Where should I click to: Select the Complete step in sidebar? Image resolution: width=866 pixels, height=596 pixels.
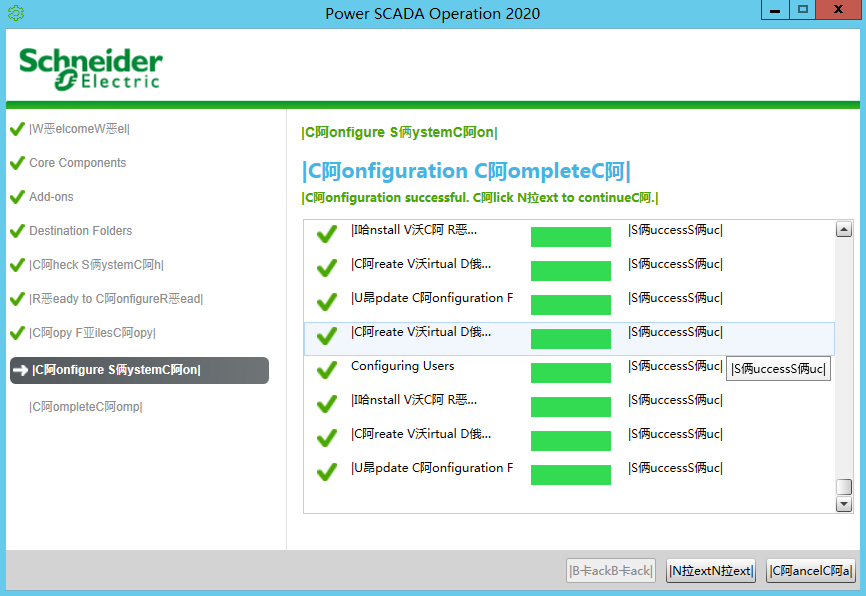point(86,407)
